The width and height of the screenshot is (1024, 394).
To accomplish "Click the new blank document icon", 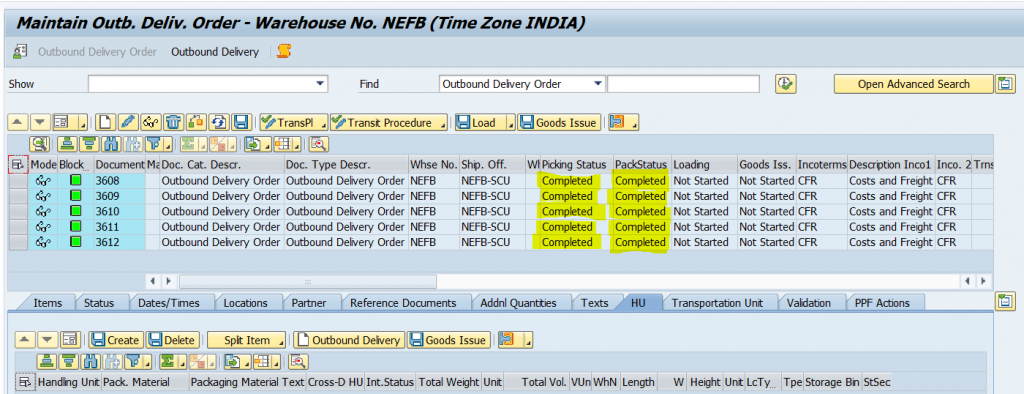I will tap(106, 122).
